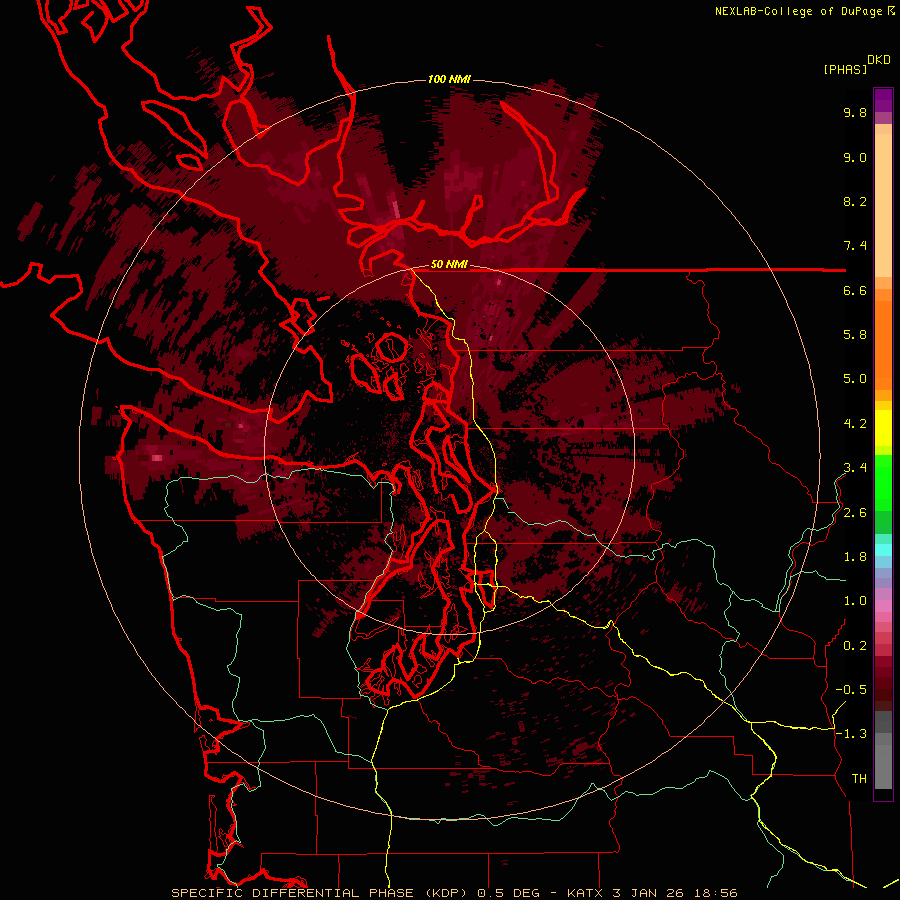Click the 100 NMI range ring label
This screenshot has height=900, width=900.
coord(449,79)
